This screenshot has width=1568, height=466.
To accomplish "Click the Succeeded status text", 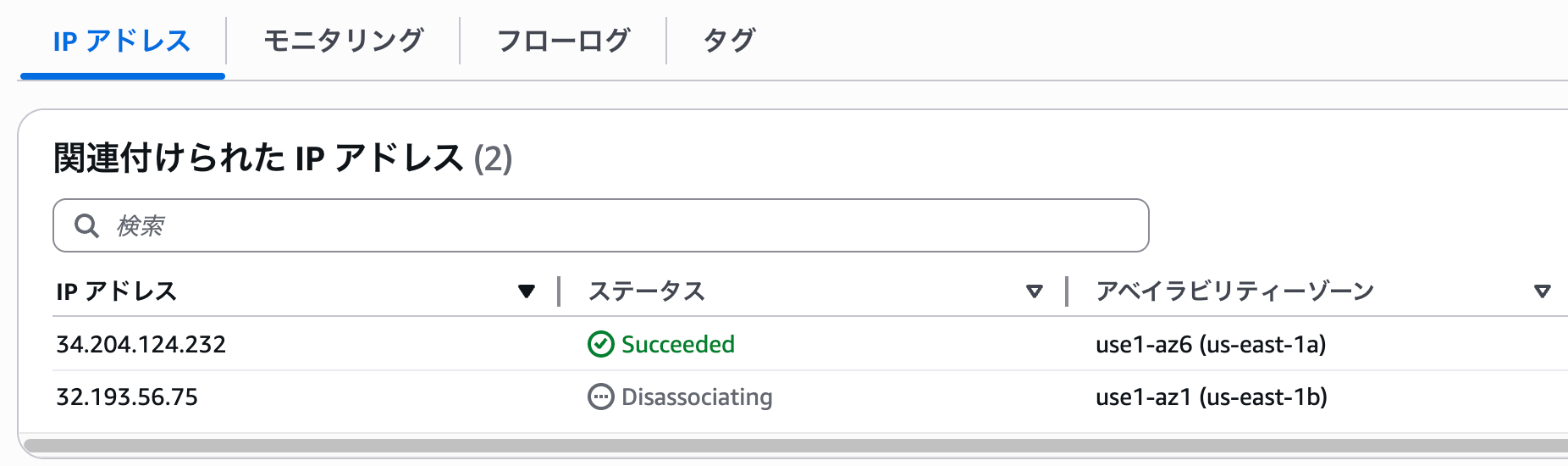I will tap(678, 344).
